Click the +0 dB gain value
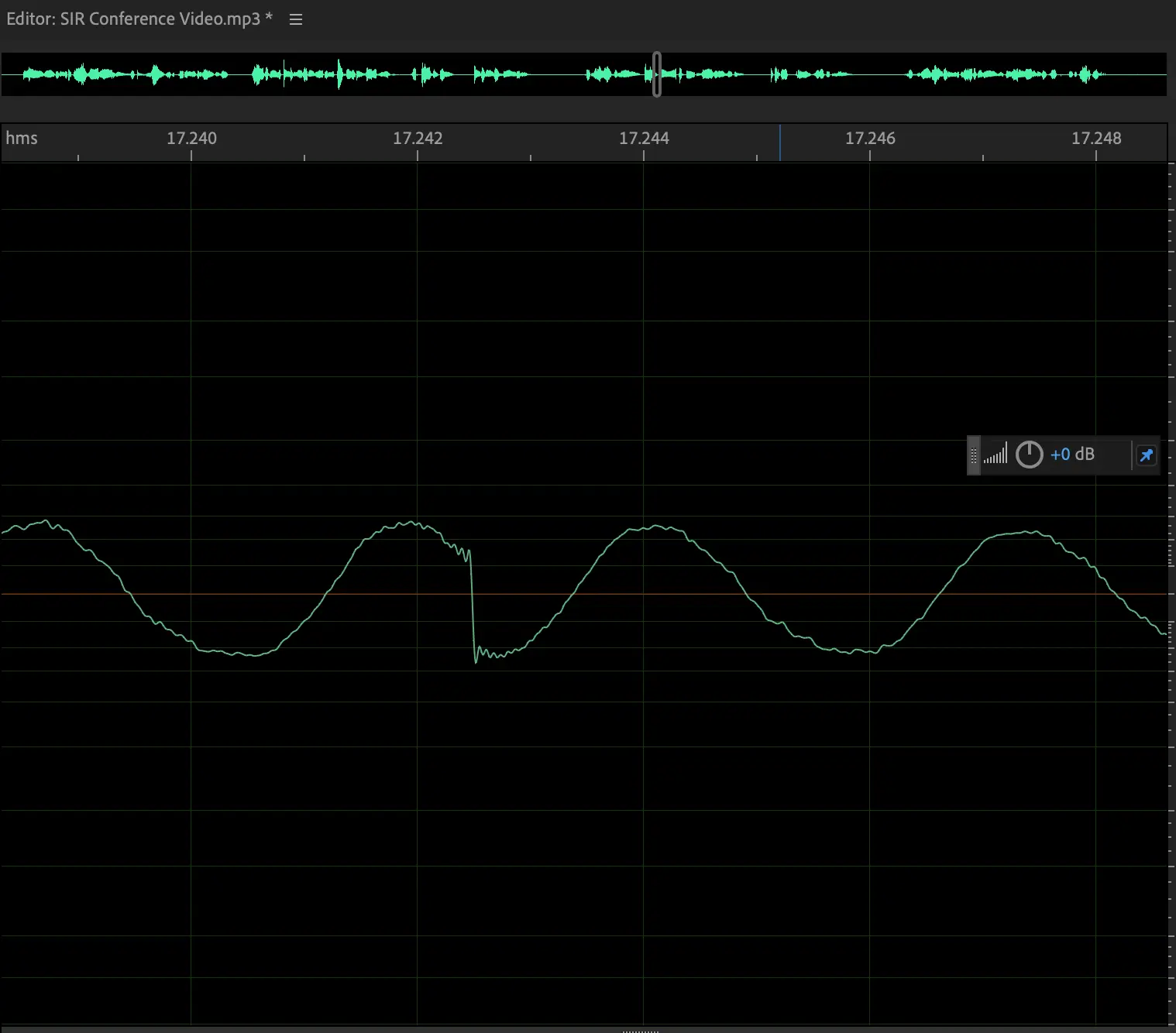The height and width of the screenshot is (1033, 1176). point(1072,455)
